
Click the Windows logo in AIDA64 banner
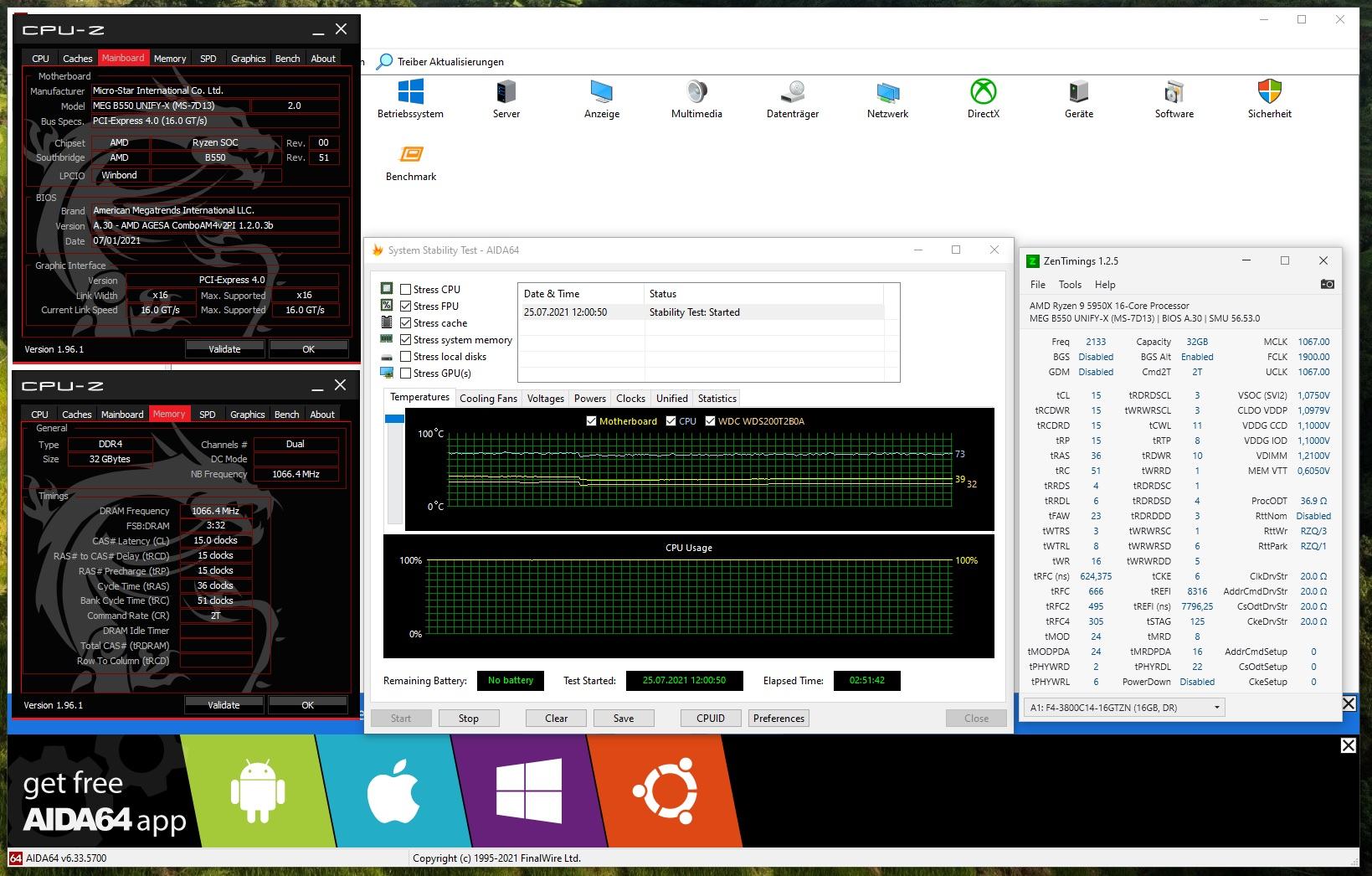(529, 791)
